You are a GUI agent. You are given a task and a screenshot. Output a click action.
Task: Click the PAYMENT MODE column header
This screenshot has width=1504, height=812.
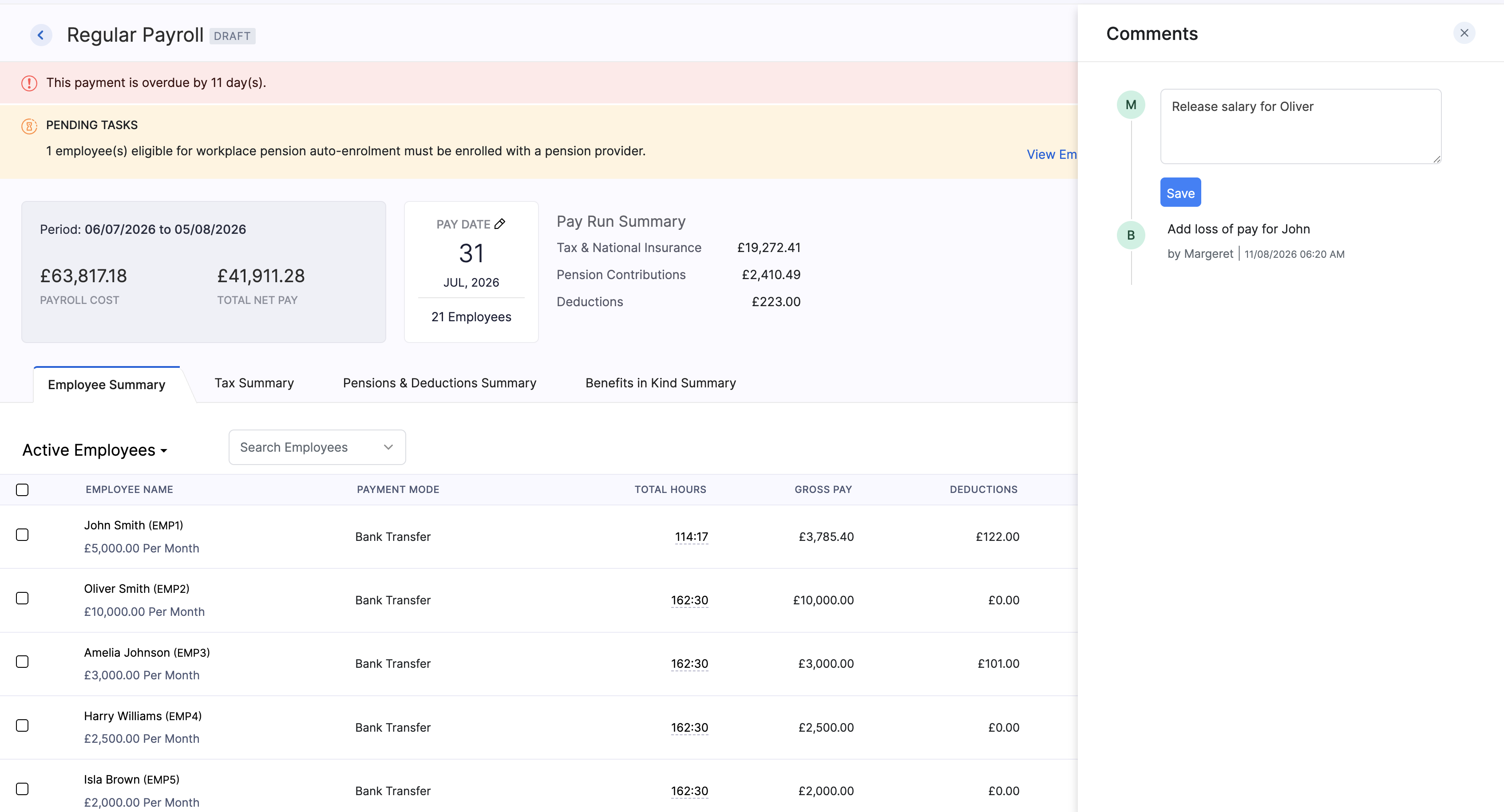coord(398,489)
